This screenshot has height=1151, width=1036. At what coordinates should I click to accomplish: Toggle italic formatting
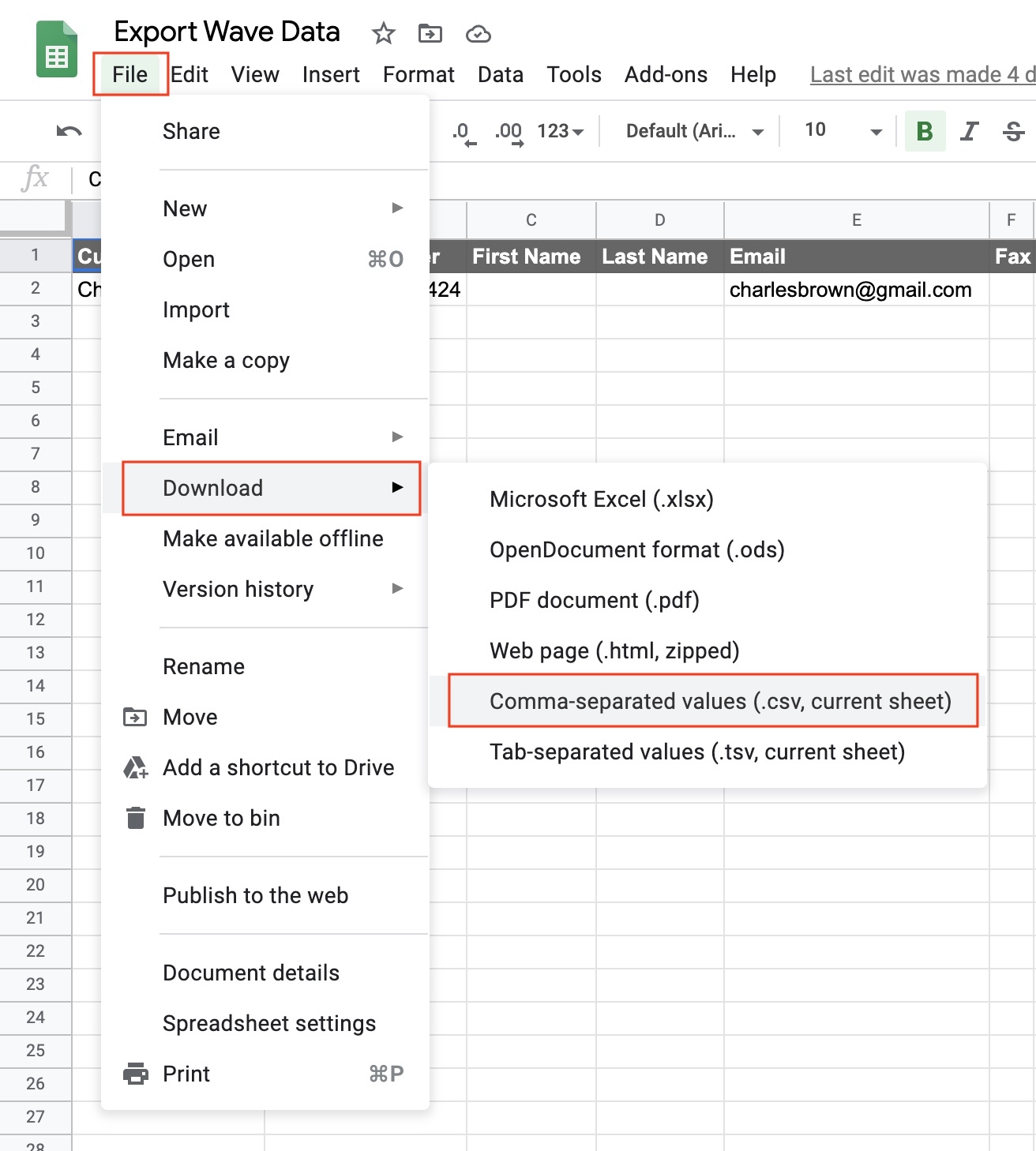[969, 131]
